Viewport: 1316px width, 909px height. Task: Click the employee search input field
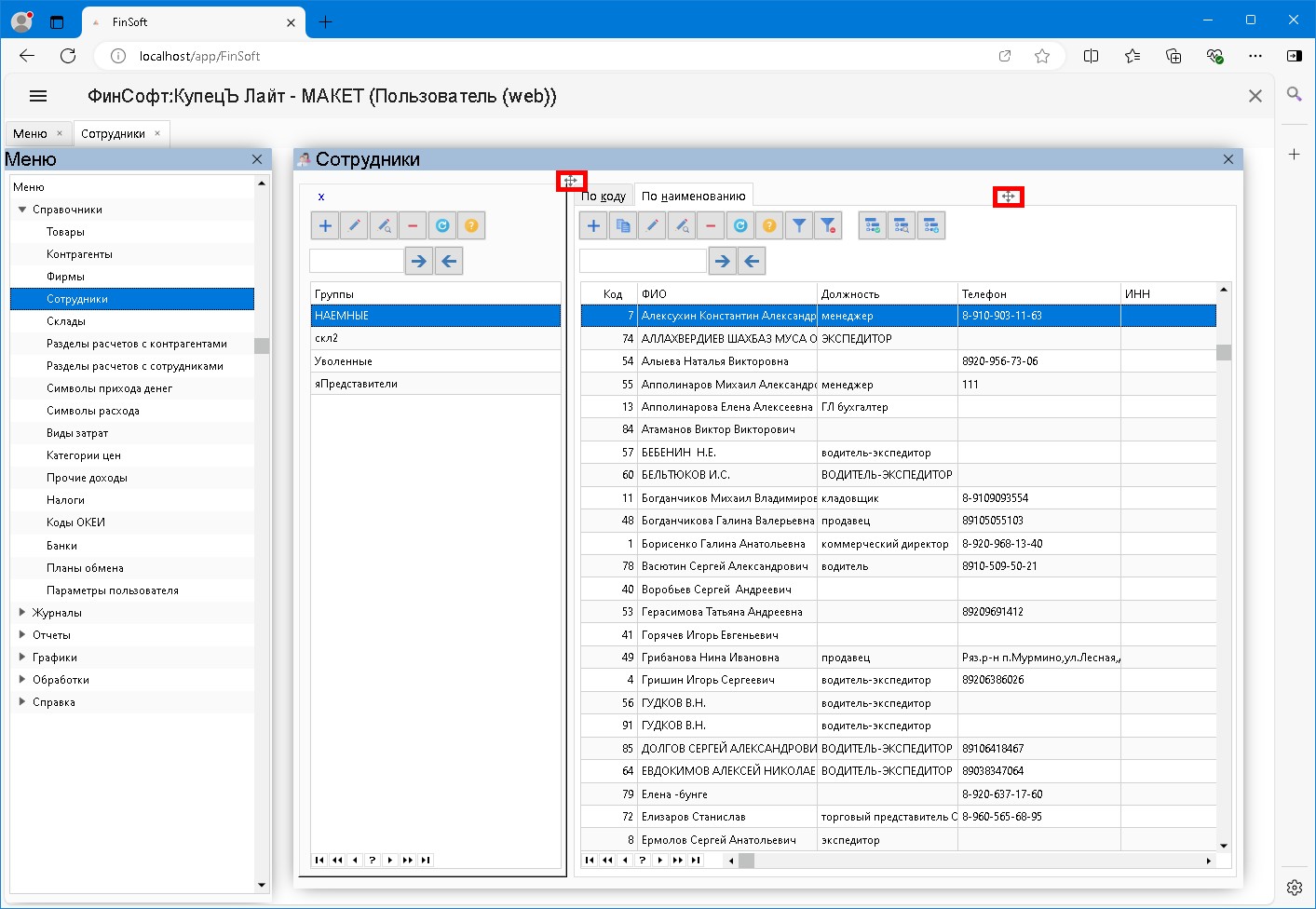point(642,261)
